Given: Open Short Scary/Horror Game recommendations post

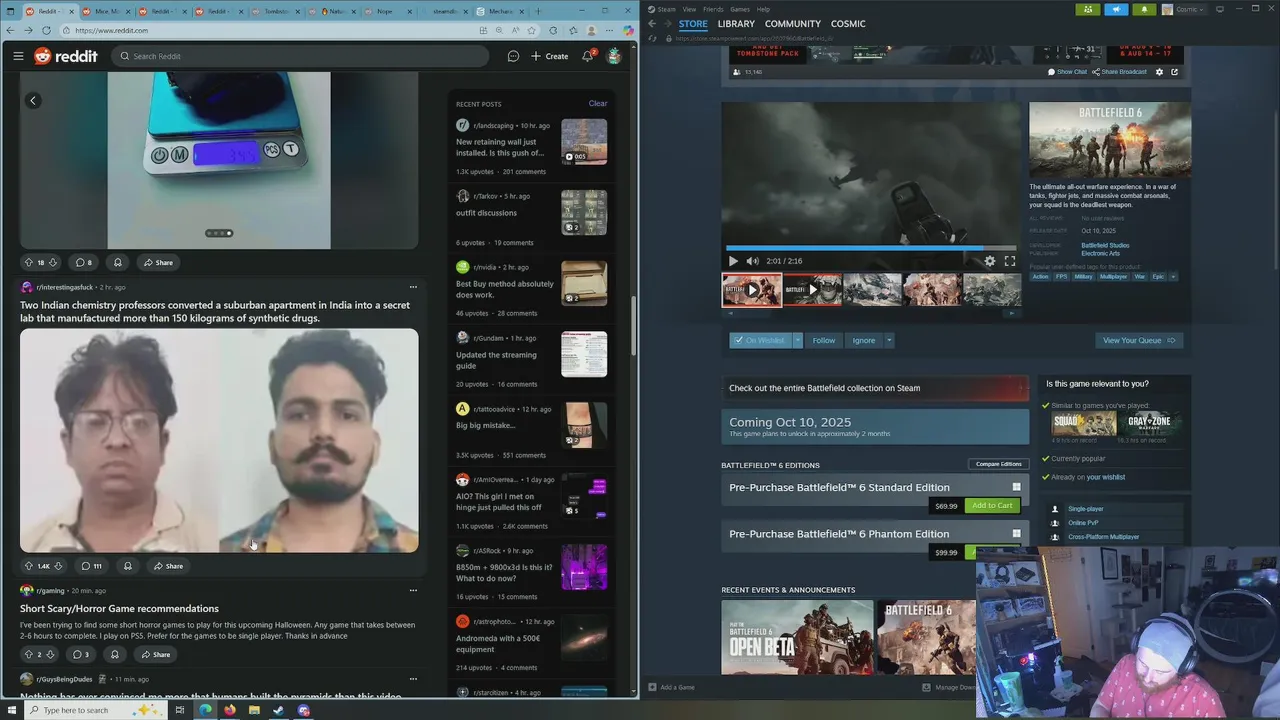Looking at the screenshot, I should pos(119,608).
